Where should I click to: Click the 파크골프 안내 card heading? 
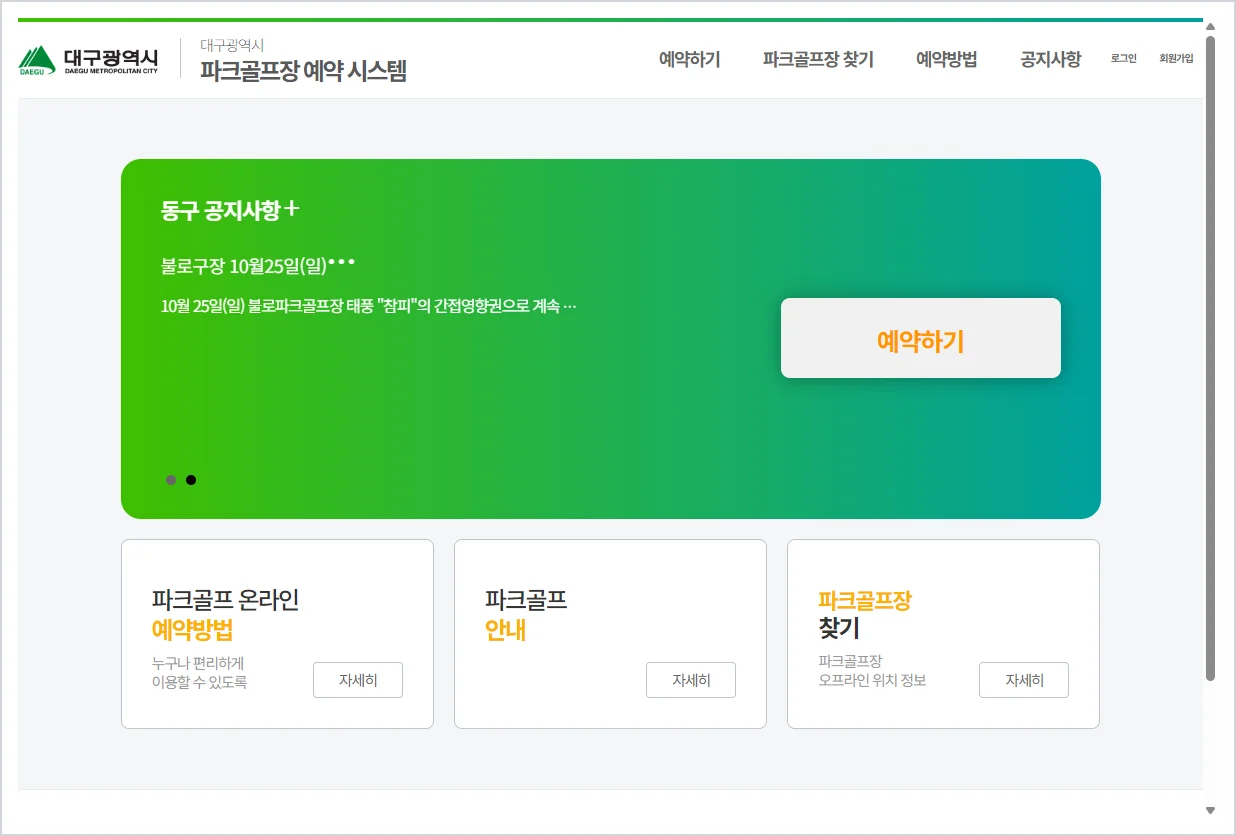[x=526, y=615]
